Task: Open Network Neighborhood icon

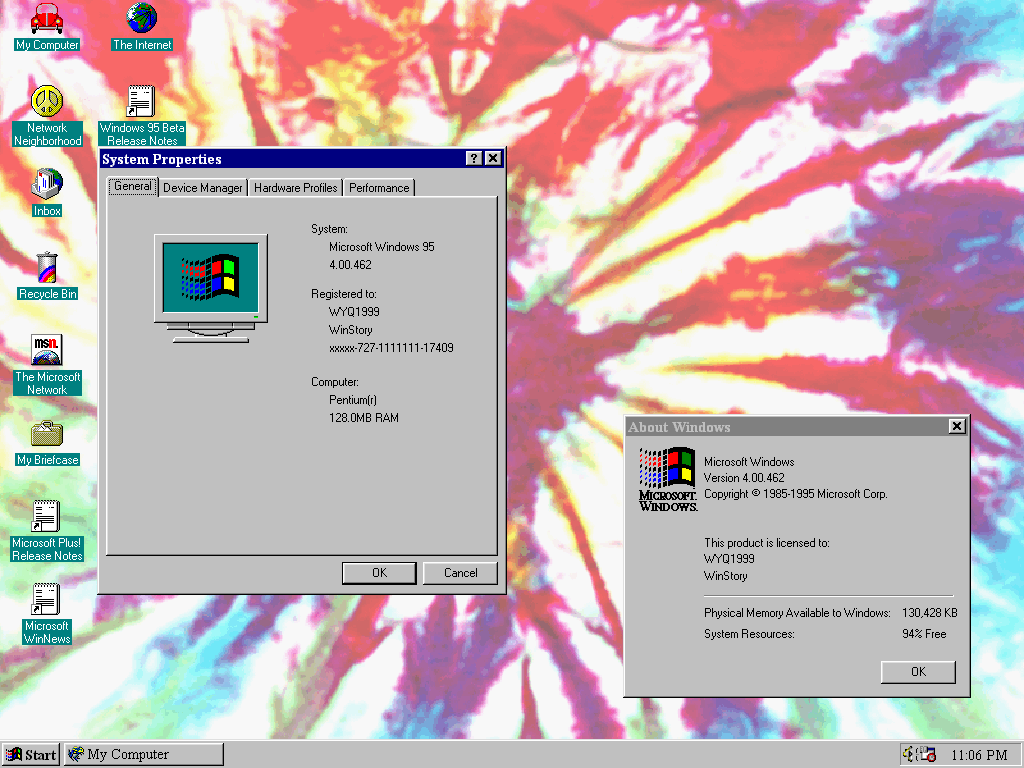Action: (47, 102)
